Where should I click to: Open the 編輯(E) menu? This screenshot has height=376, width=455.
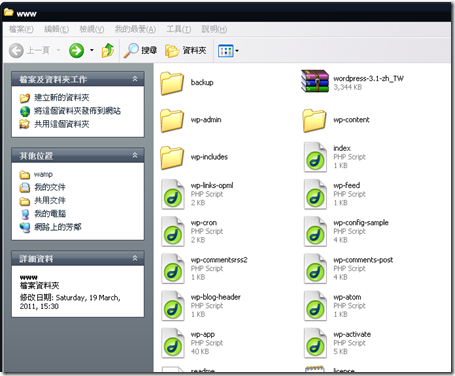tap(57, 29)
